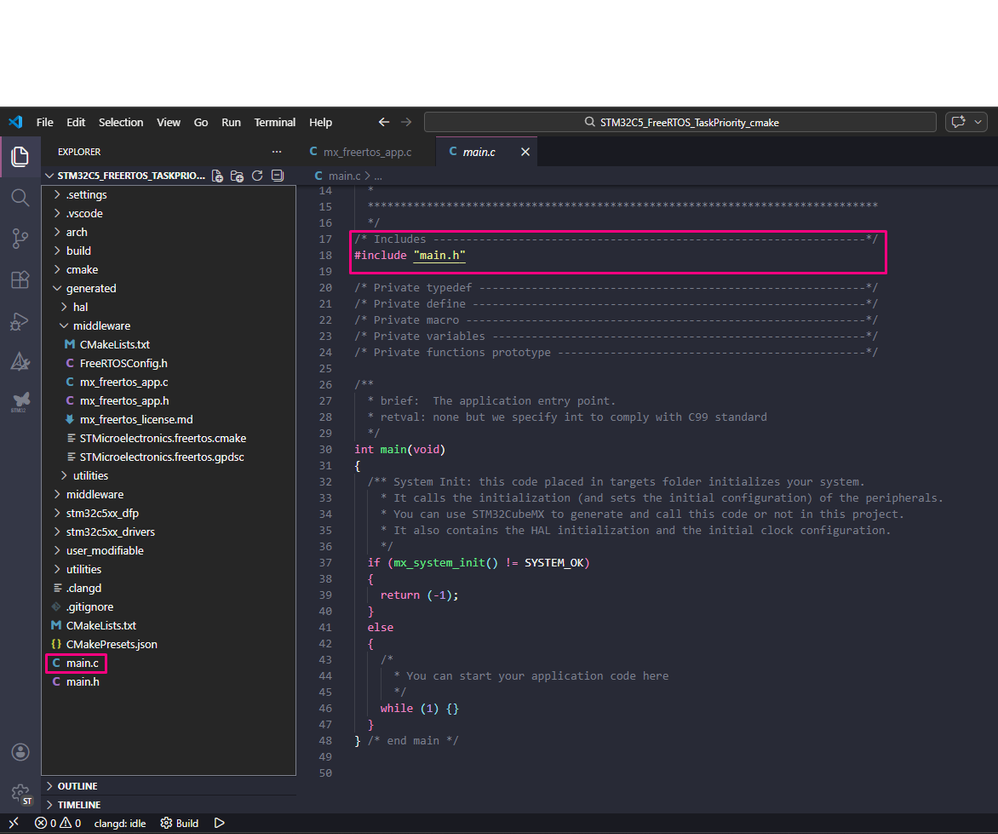Image resolution: width=998 pixels, height=834 pixels.
Task: Go forward with the right navigation arrow
Action: coord(406,122)
